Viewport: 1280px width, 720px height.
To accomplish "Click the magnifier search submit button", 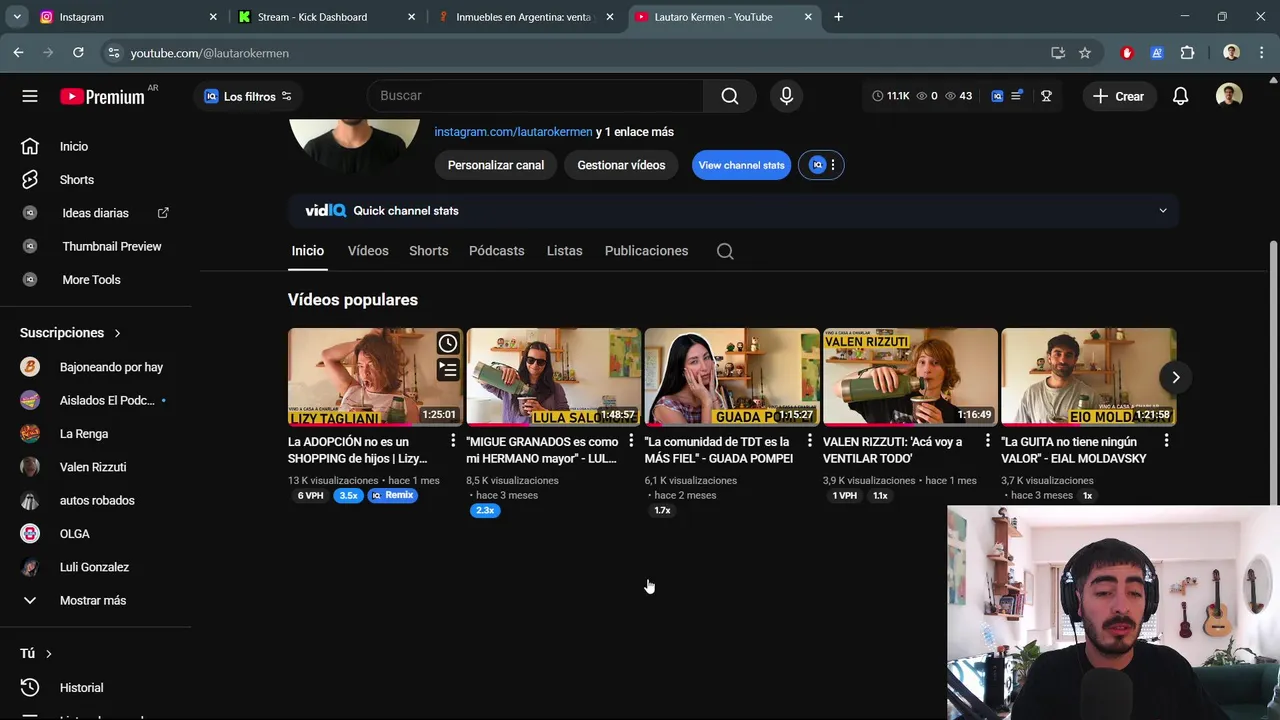I will coord(730,96).
